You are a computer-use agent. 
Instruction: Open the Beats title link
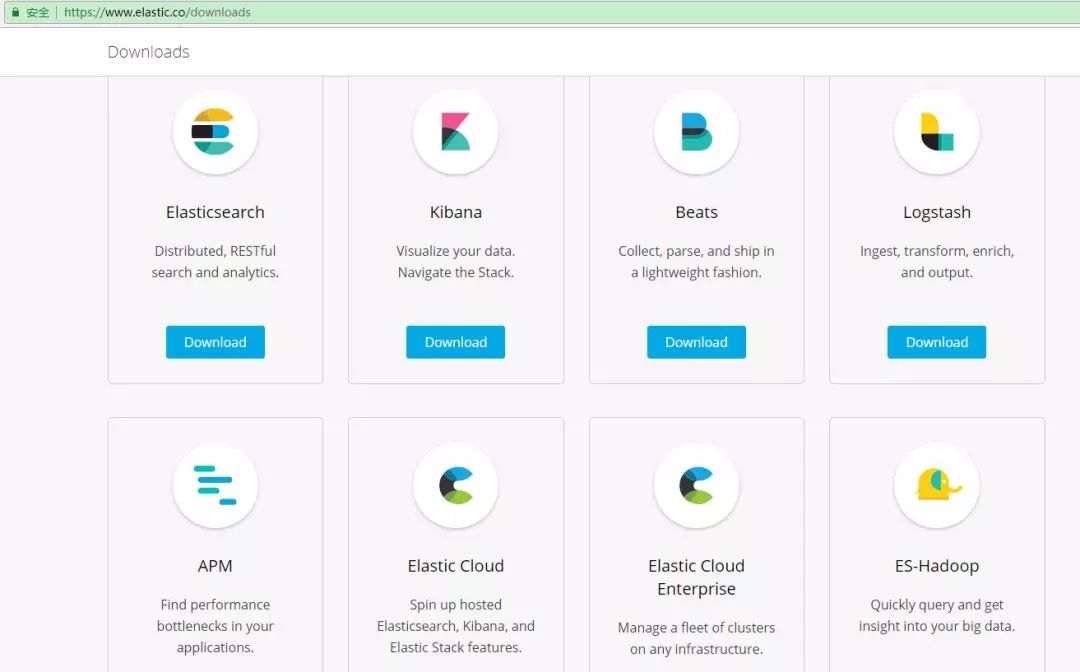696,212
